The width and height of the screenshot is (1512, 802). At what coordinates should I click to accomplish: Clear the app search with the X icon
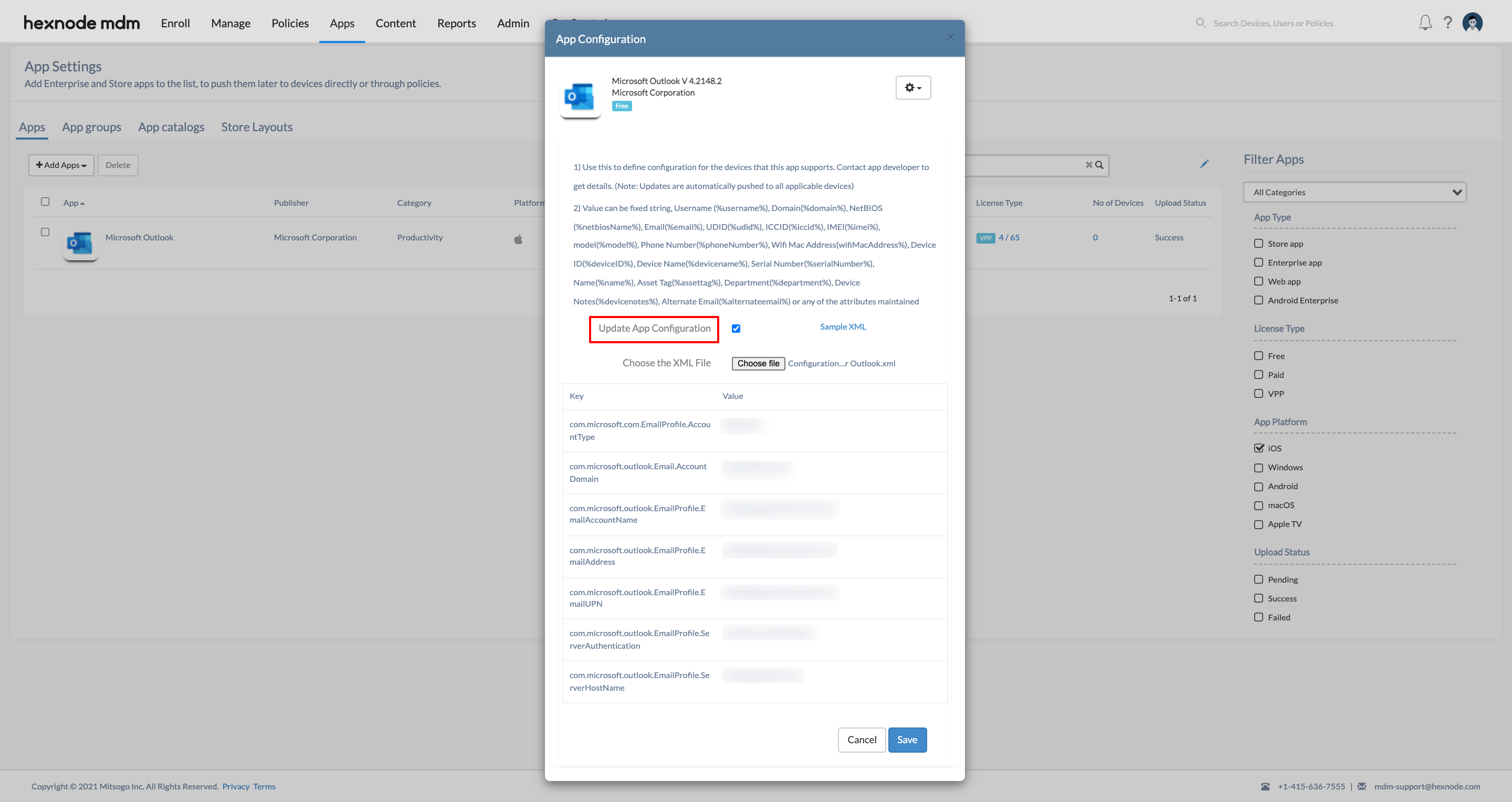pos(1089,165)
